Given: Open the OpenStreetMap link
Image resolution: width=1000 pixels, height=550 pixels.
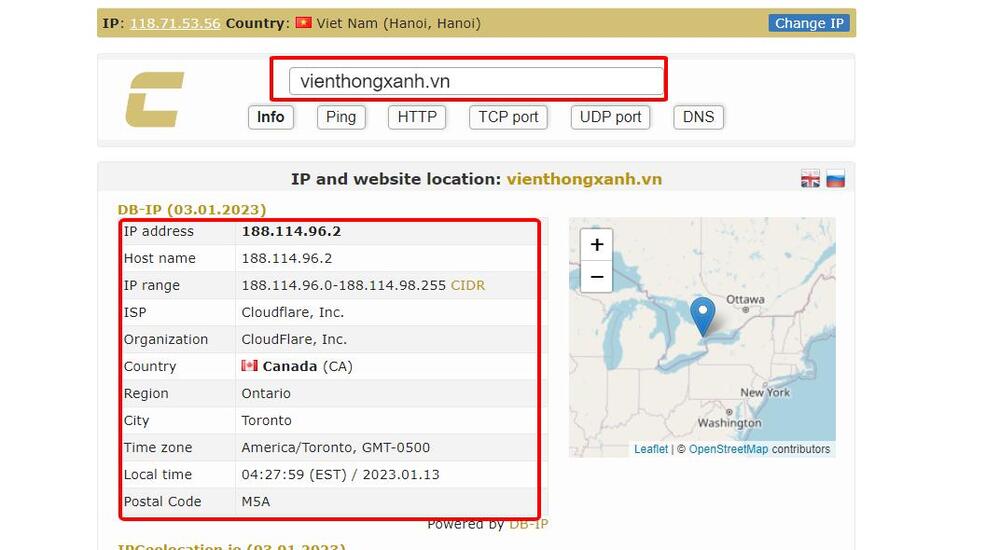Looking at the screenshot, I should click(728, 449).
